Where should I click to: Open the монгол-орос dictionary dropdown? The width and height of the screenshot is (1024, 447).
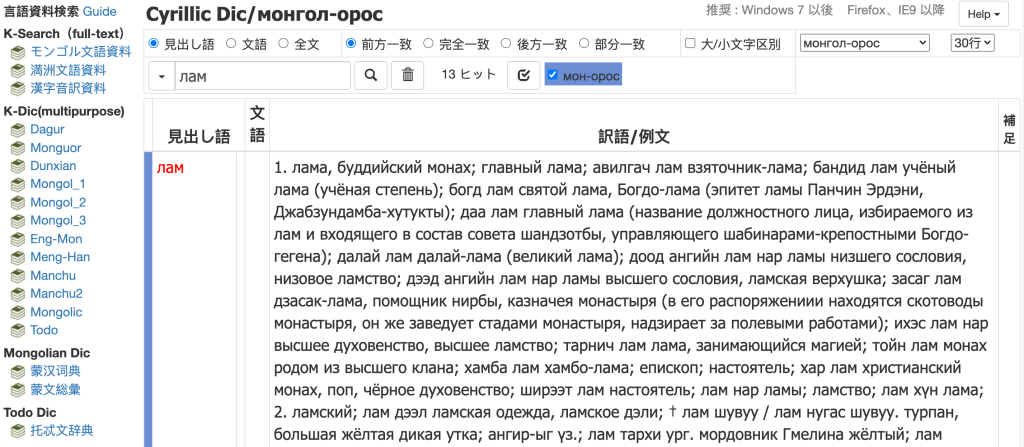(x=865, y=43)
